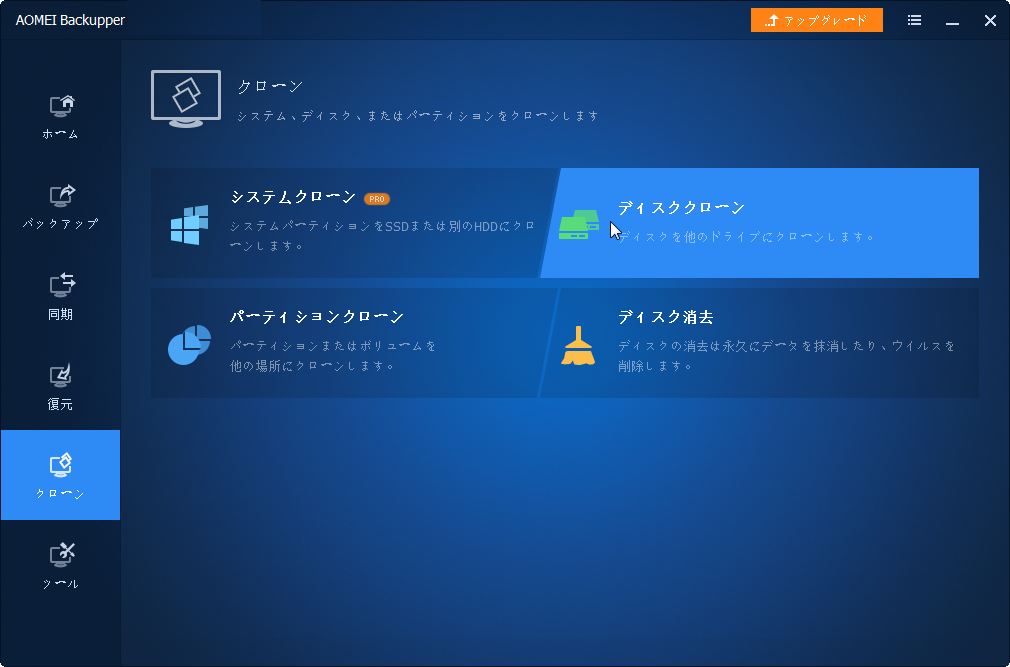Click the orange アップグレード button
Viewport: 1010px width, 667px height.
[x=817, y=20]
